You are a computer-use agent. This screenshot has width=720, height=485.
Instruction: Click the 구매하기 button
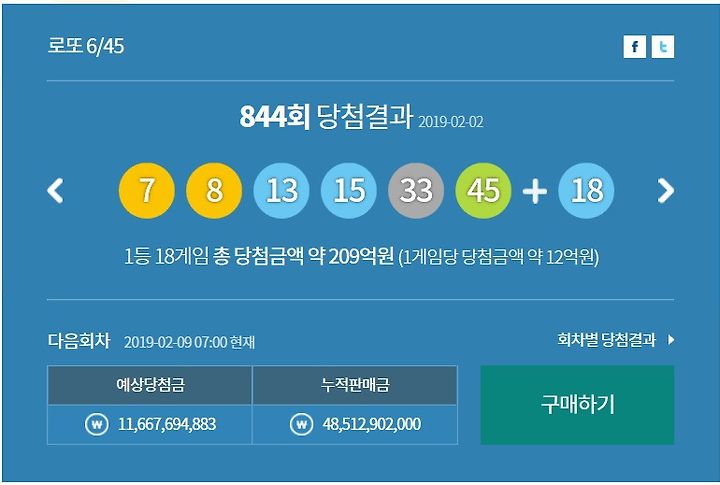pos(577,405)
